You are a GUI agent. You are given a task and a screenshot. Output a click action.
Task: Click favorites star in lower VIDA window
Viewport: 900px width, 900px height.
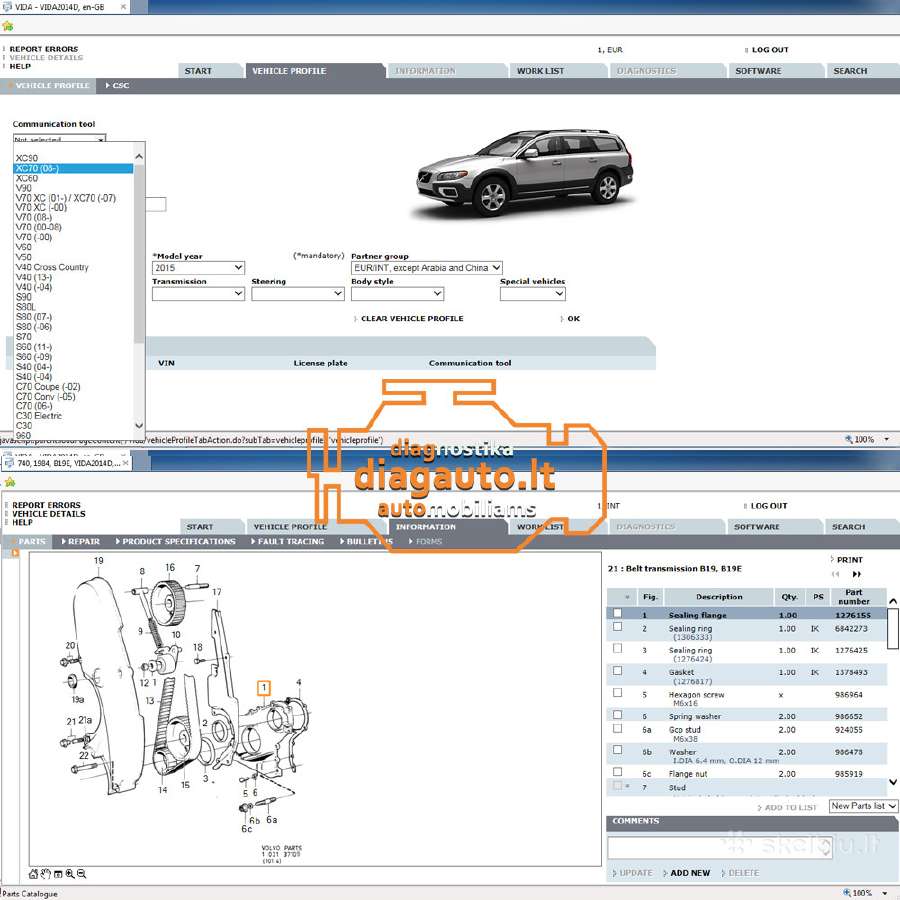pos(9,482)
